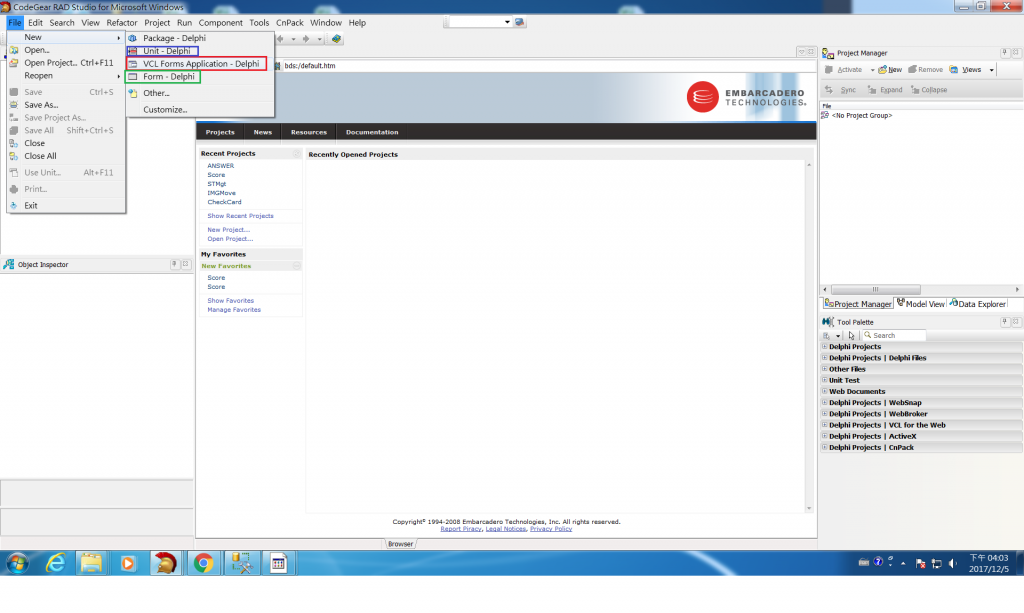Choose Customize... in the New submenu
Viewport: 1024px width, 613px height.
(x=200, y=110)
